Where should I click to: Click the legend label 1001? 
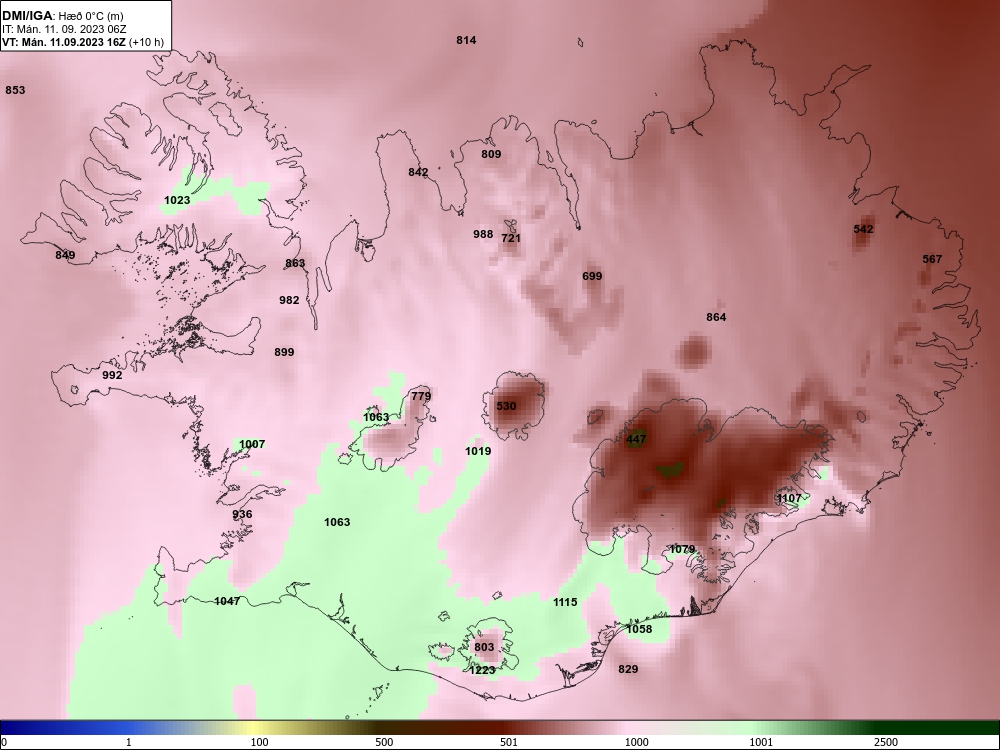point(761,742)
